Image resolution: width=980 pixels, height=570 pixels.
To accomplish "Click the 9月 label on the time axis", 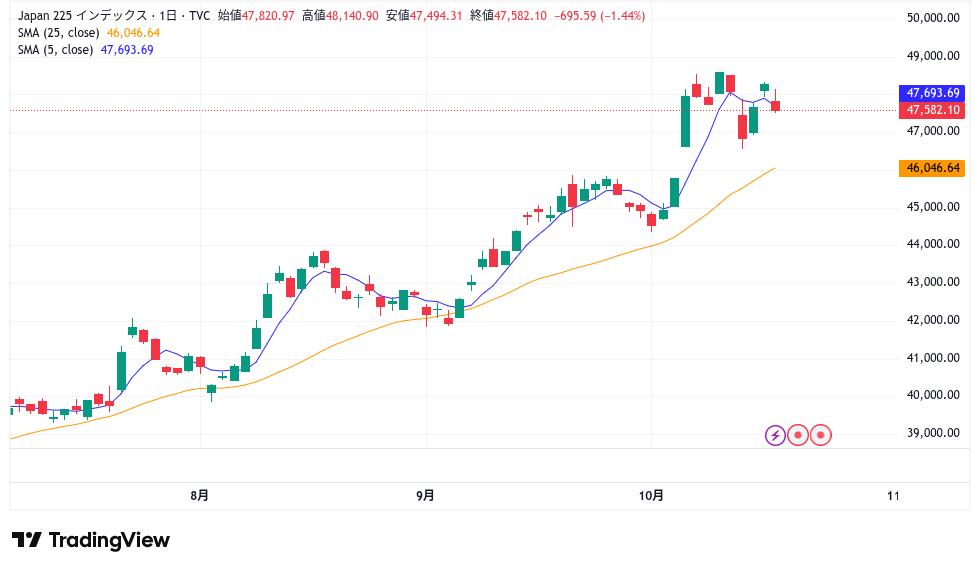I will click(426, 494).
